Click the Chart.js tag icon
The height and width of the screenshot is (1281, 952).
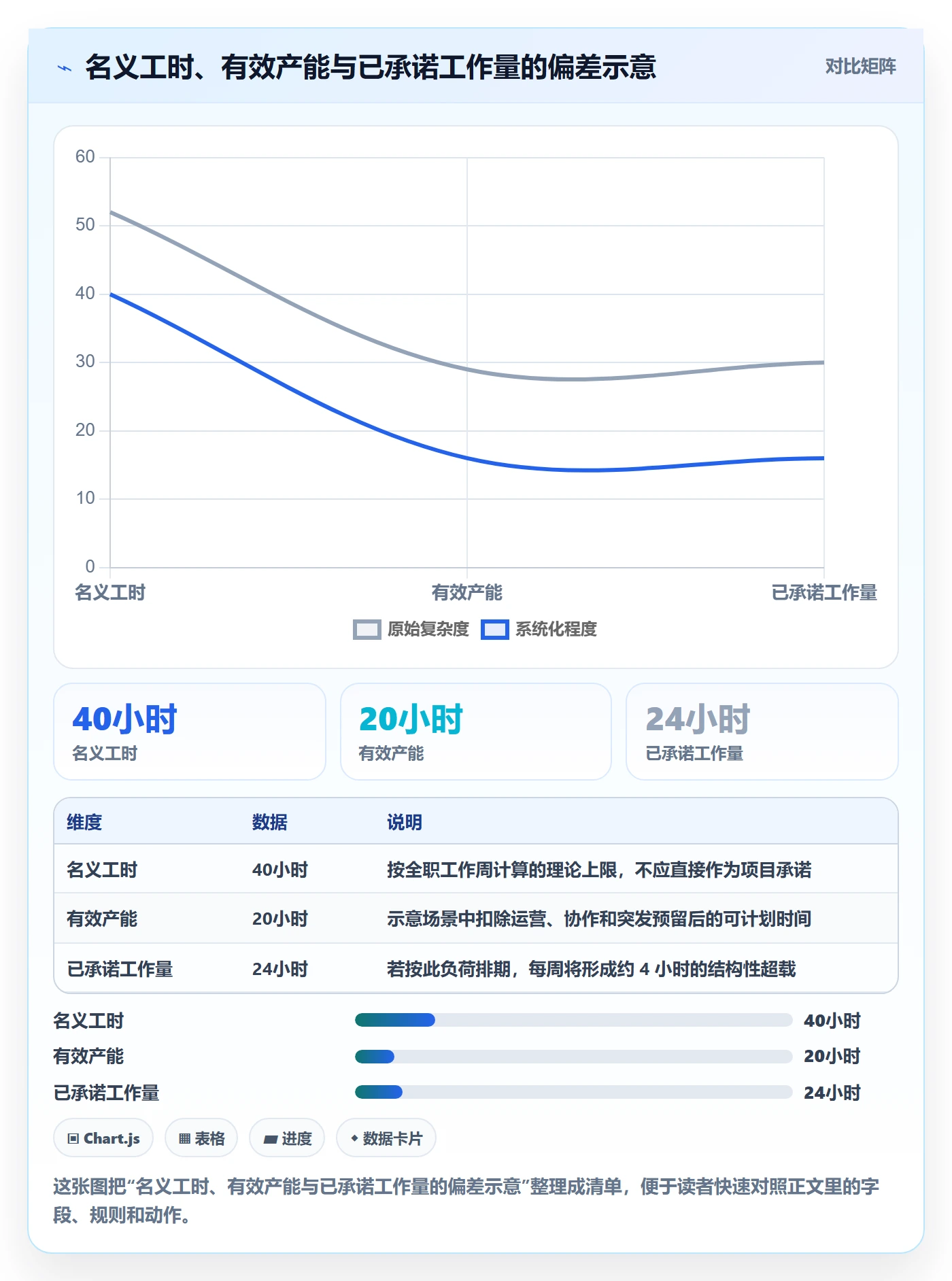coord(73,1138)
